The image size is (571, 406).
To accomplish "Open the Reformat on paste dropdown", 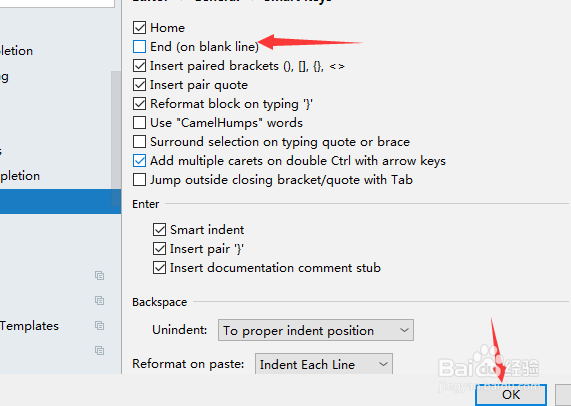I will click(324, 364).
